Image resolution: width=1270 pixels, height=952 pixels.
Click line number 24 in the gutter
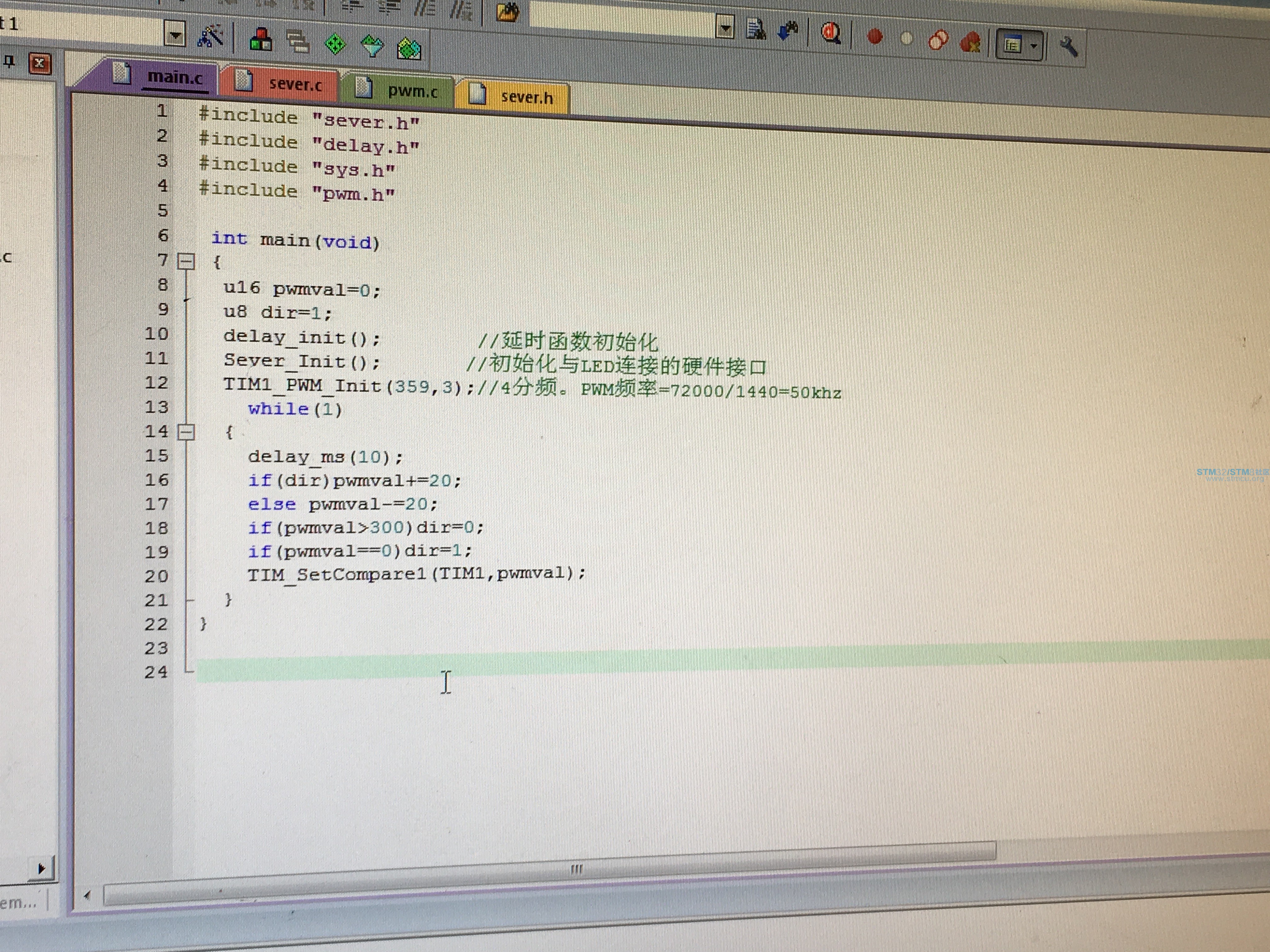click(156, 672)
